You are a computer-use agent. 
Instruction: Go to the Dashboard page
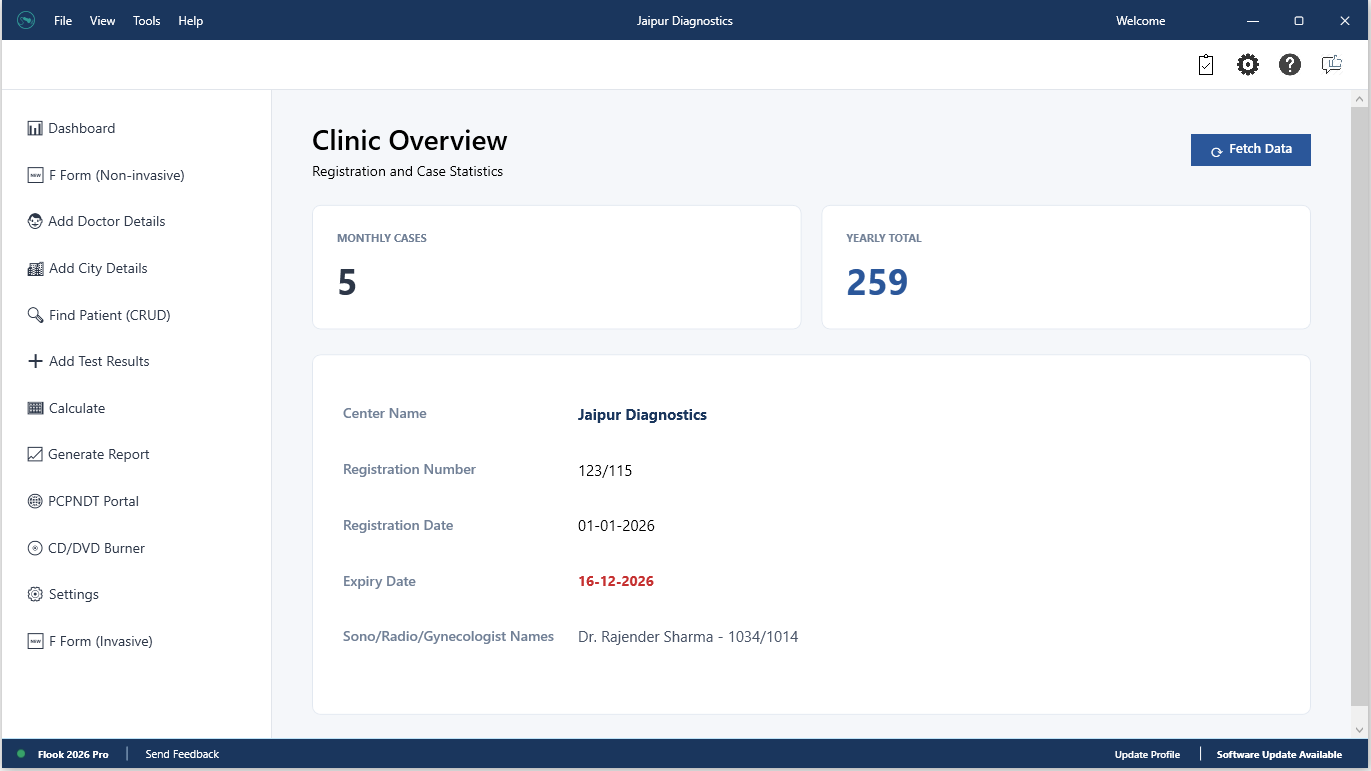point(82,128)
